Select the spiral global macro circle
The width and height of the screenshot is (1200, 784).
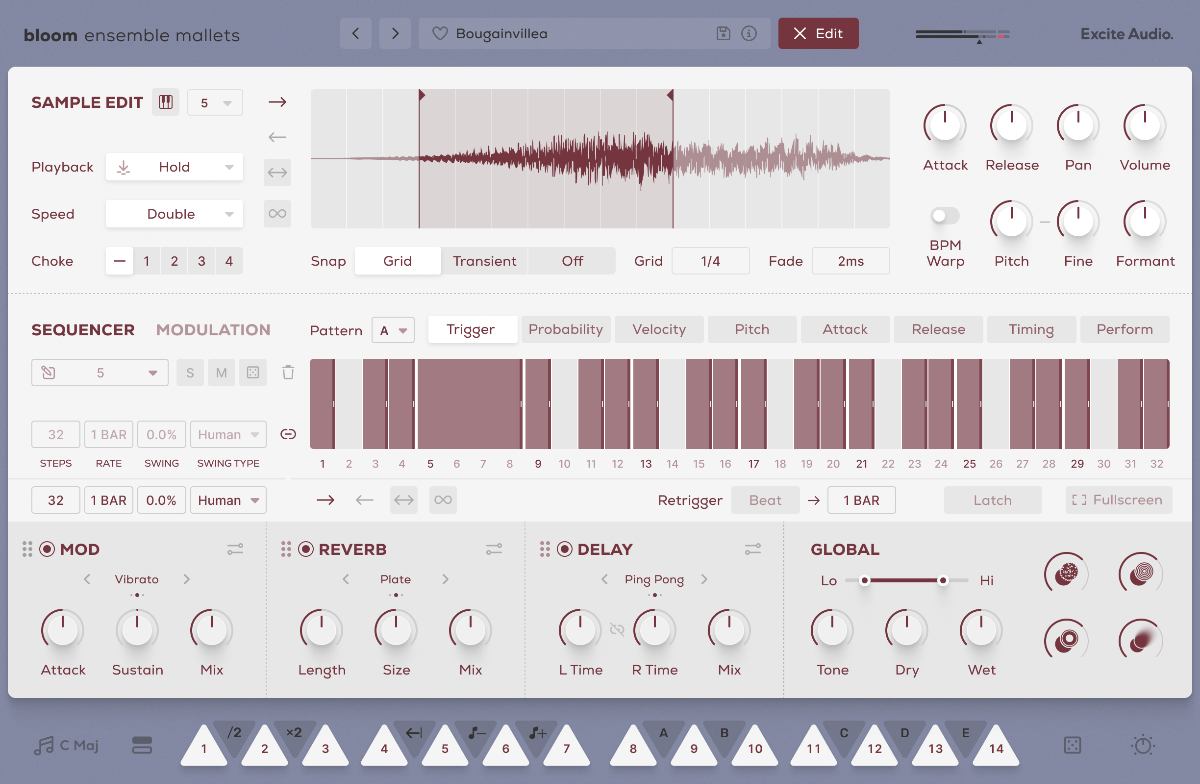(x=1141, y=573)
